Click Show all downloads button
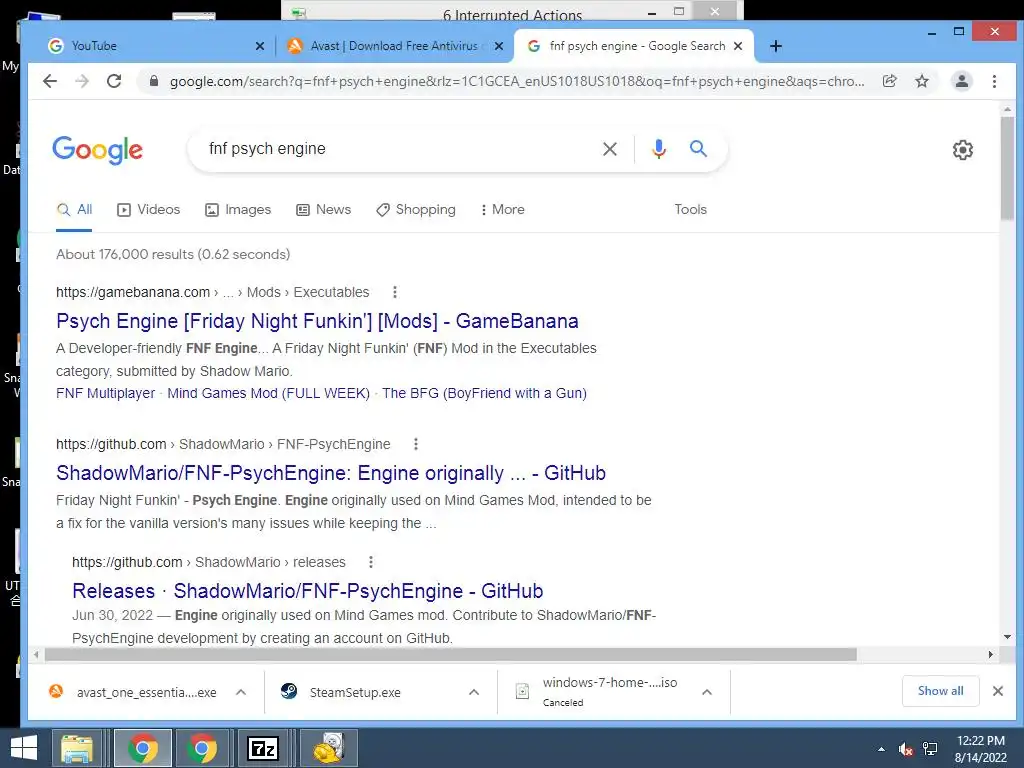The width and height of the screenshot is (1024, 768). [x=940, y=691]
